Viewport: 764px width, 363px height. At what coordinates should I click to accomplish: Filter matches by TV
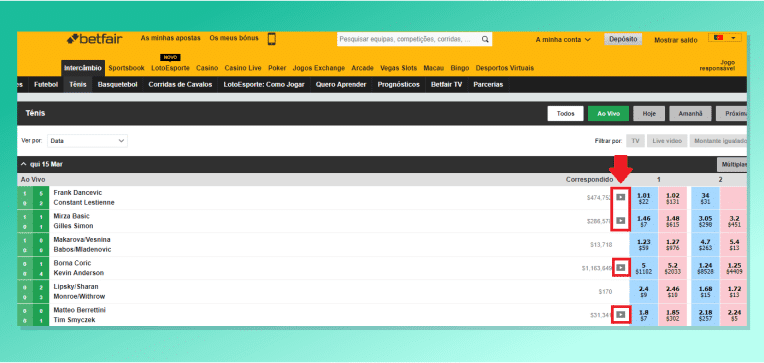click(x=635, y=141)
